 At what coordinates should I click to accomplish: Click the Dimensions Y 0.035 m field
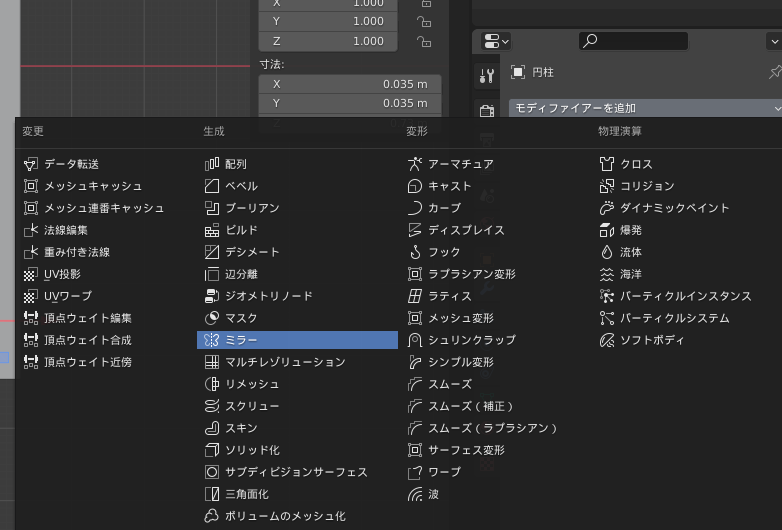pos(350,103)
